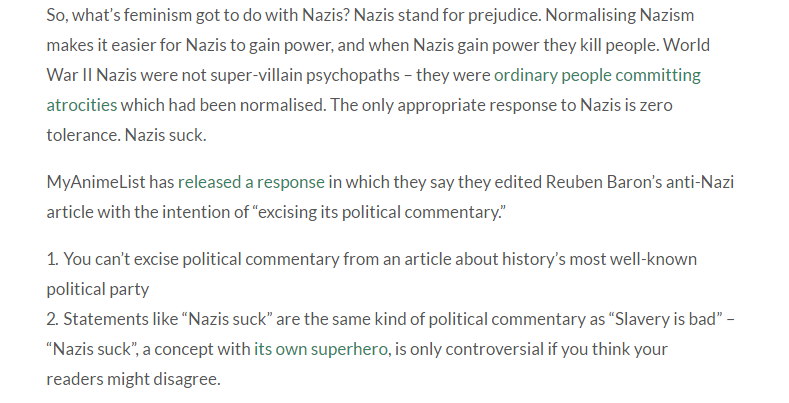Click the word "MyAnimeList" in the second paragraph
Image resolution: width=789 pixels, height=403 pixels.
96,182
